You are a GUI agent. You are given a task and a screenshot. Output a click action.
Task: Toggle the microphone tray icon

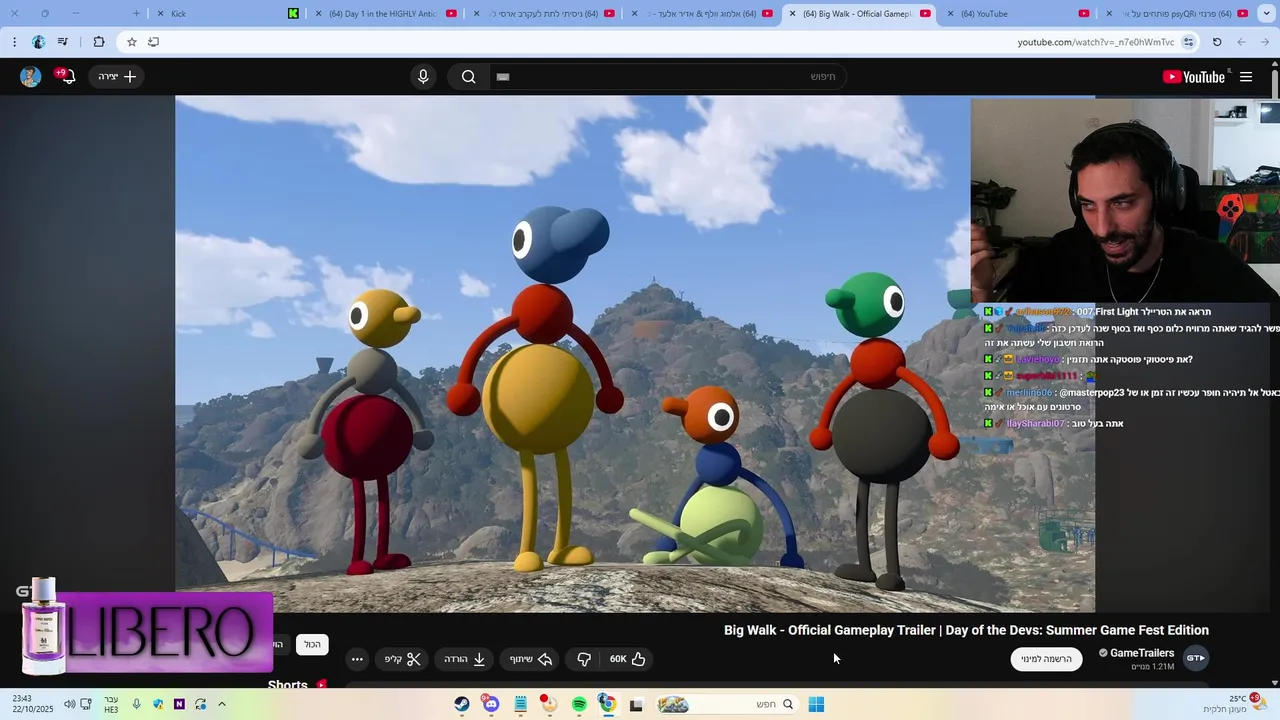click(137, 704)
